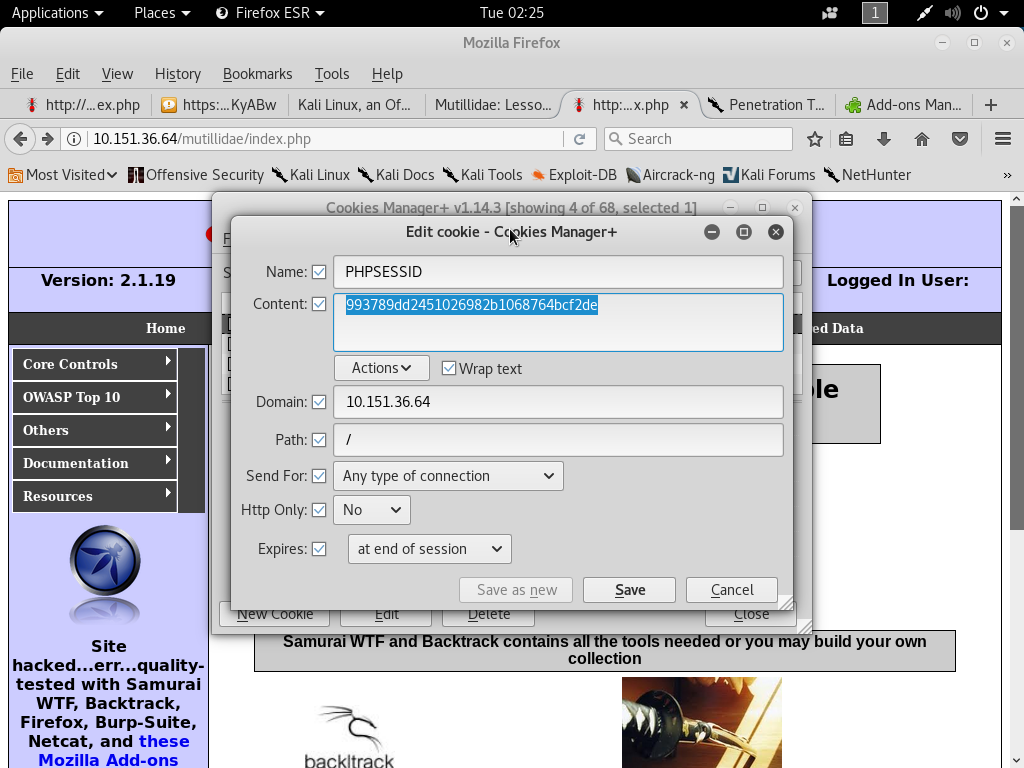Click the Firefox home icon
The image size is (1024, 768).
pos(921,139)
